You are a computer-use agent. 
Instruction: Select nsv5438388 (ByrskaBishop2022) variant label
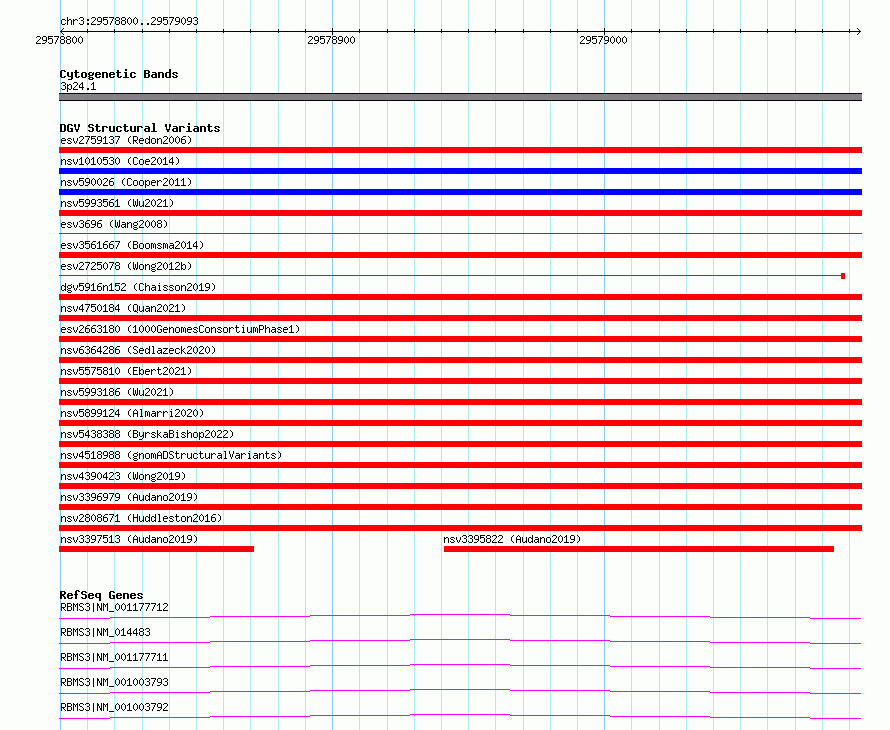coord(147,434)
